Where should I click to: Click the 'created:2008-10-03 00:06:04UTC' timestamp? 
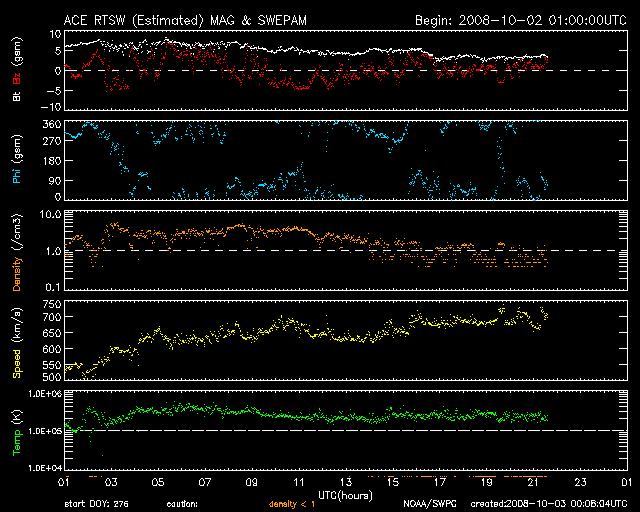point(549,504)
